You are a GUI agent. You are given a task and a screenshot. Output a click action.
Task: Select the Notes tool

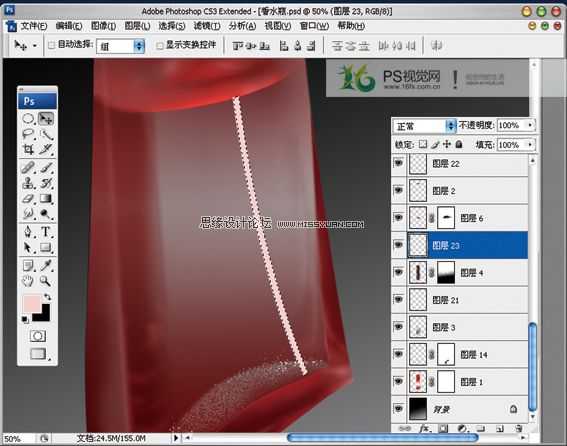[28, 266]
